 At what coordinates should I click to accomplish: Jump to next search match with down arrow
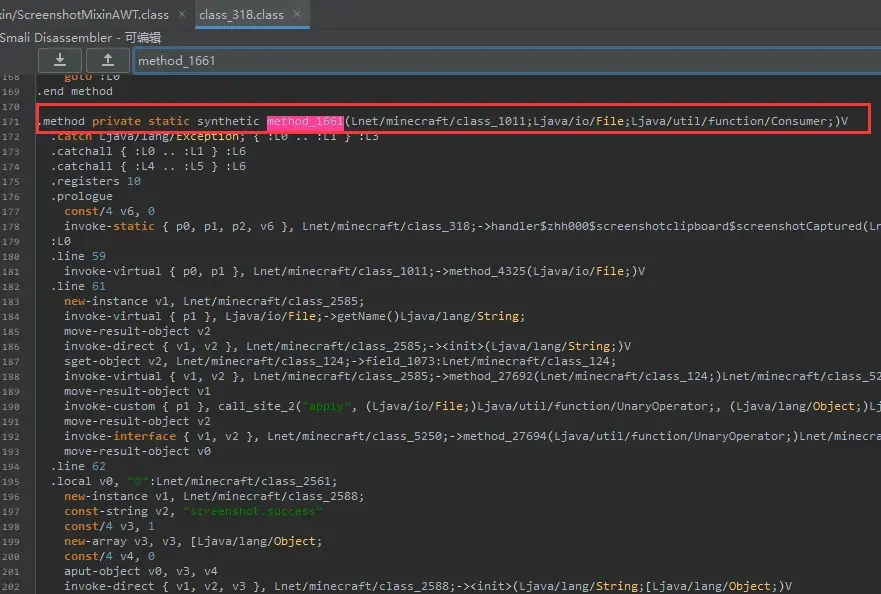(x=60, y=60)
